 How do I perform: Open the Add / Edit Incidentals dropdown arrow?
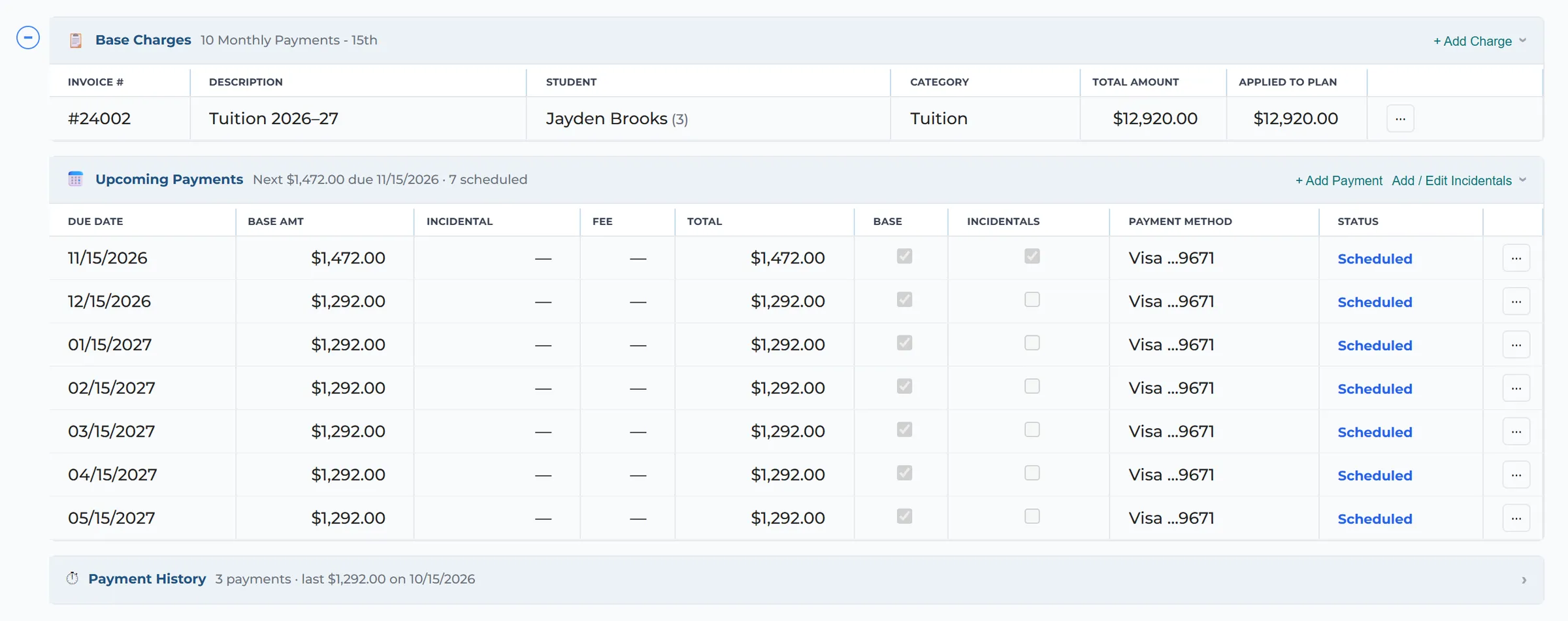pyautogui.click(x=1523, y=180)
